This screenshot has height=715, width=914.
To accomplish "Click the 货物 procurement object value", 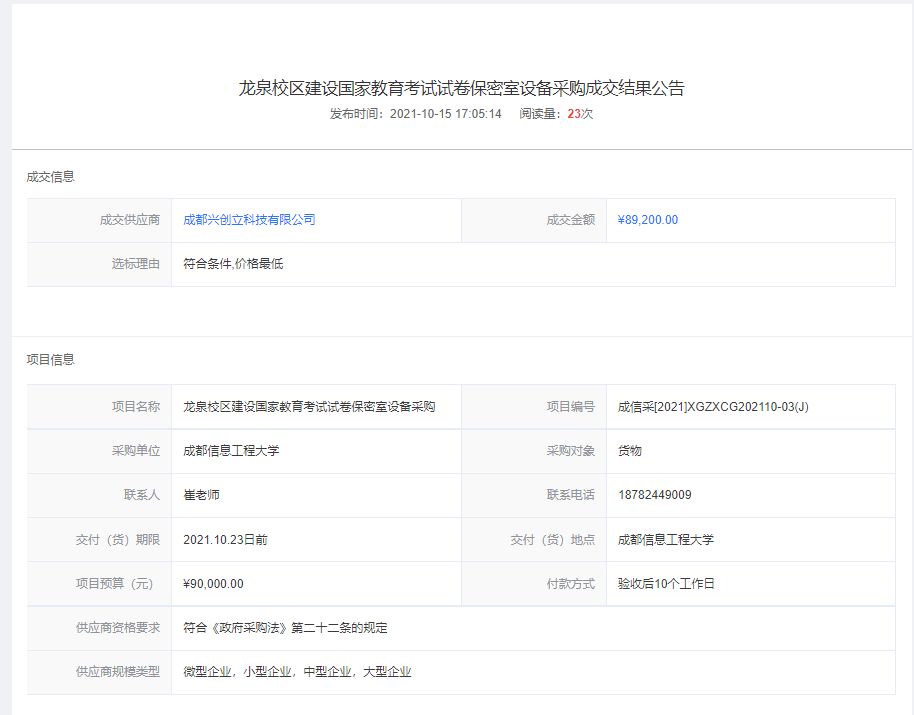I will [630, 451].
